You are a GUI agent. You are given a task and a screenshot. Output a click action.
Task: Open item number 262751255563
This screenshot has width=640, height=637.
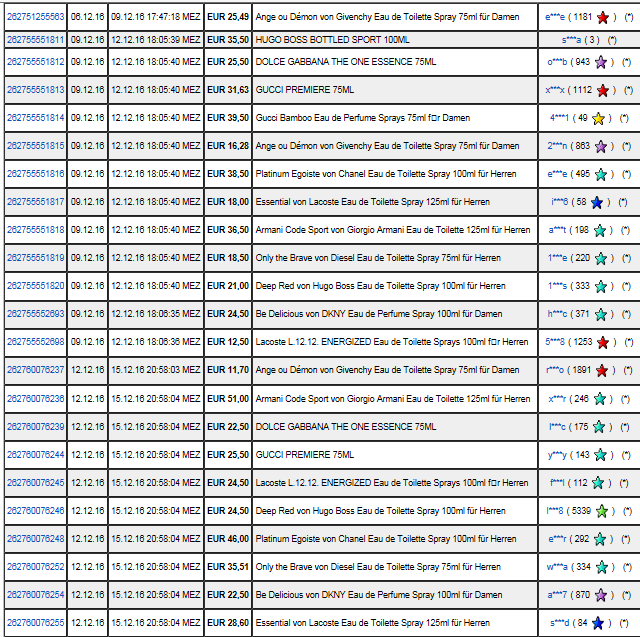pos(36,17)
